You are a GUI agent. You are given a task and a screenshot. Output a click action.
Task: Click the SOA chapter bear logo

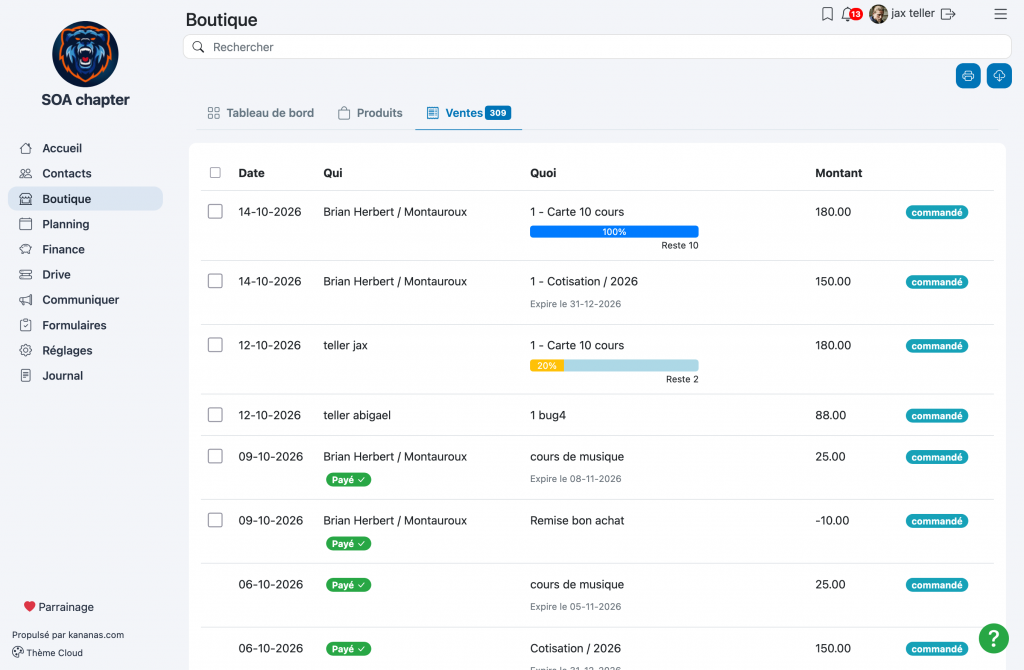(86, 54)
